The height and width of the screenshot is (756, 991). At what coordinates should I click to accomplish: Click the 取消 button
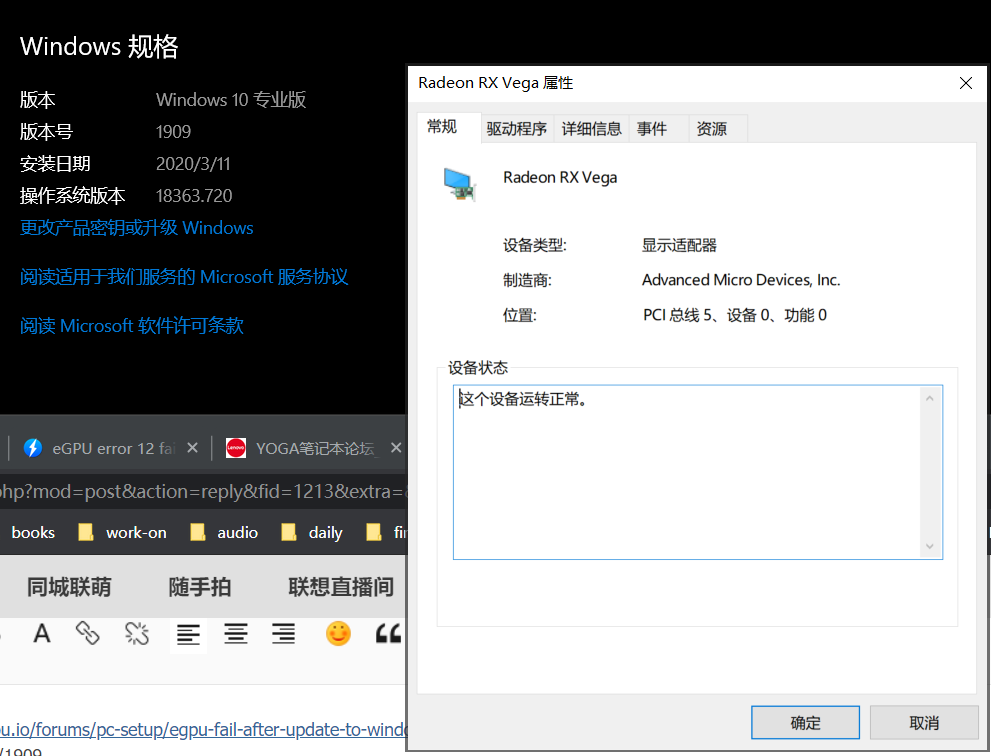924,722
